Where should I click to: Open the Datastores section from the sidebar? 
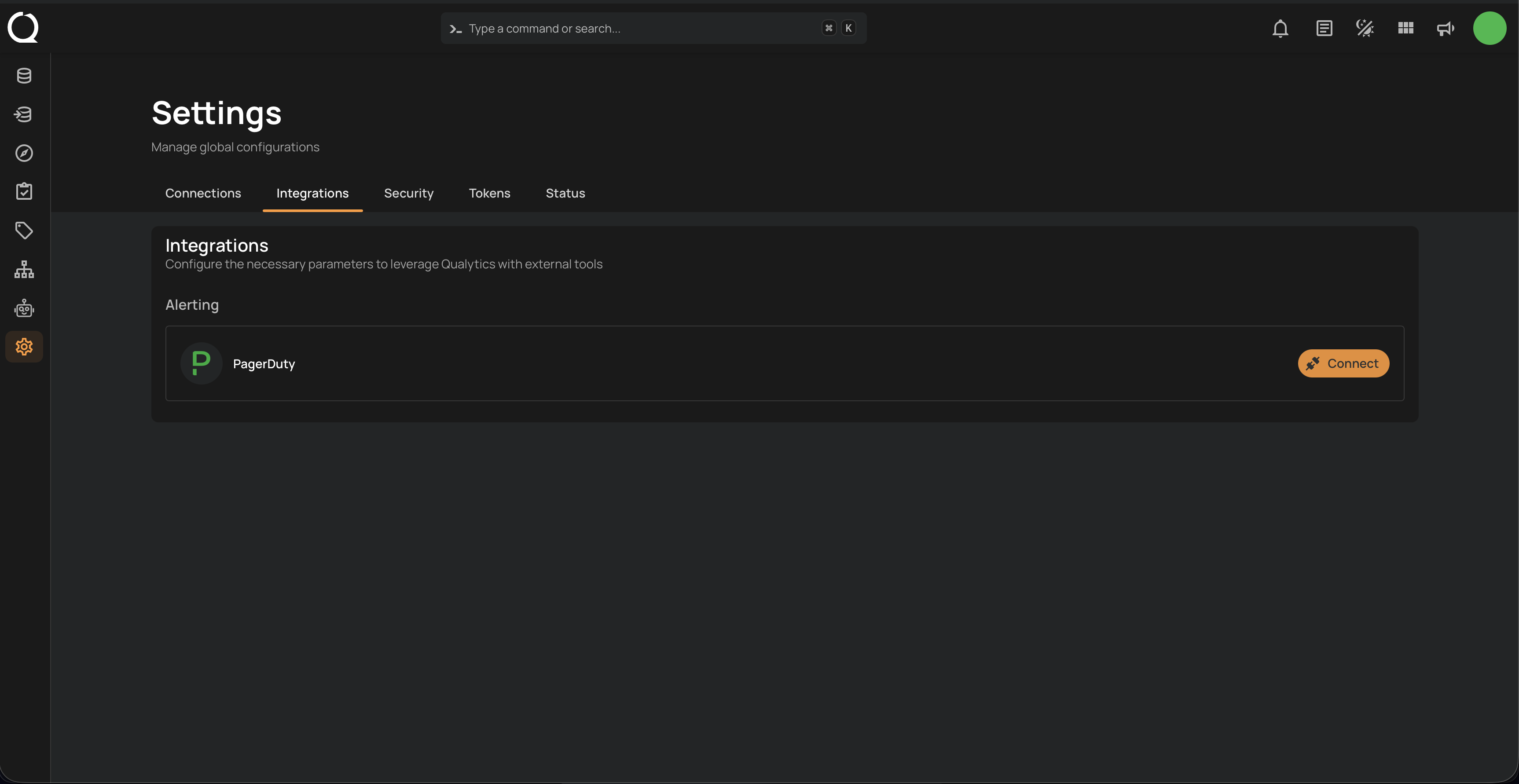24,76
